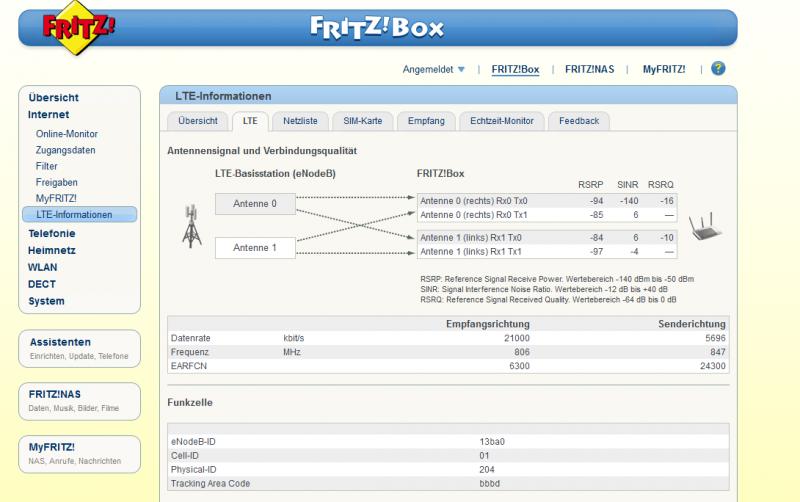
Task: Click the Antenne 1 base station box
Action: 255,247
